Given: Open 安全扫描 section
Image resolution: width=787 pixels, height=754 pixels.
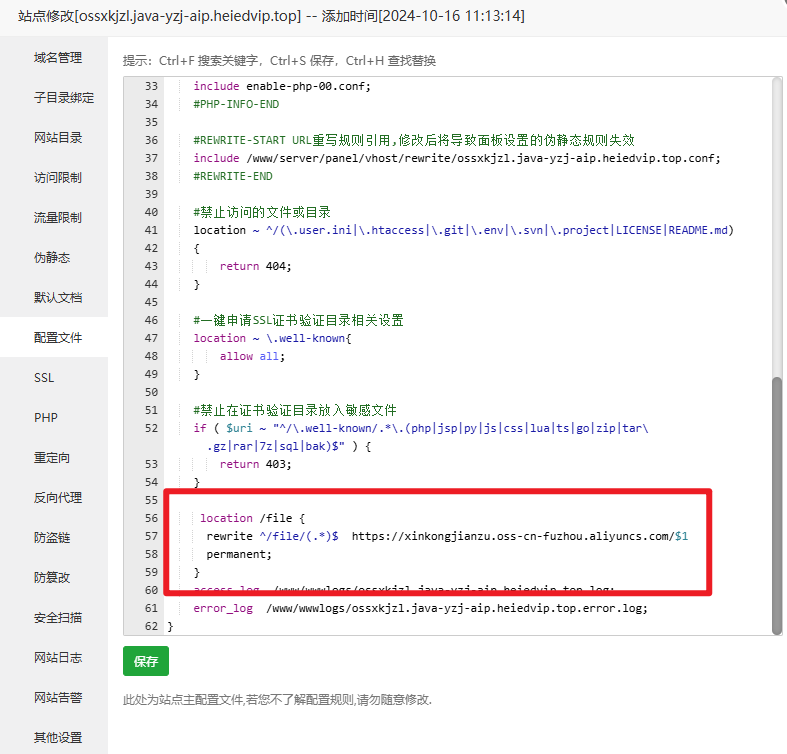Looking at the screenshot, I should pos(58,617).
